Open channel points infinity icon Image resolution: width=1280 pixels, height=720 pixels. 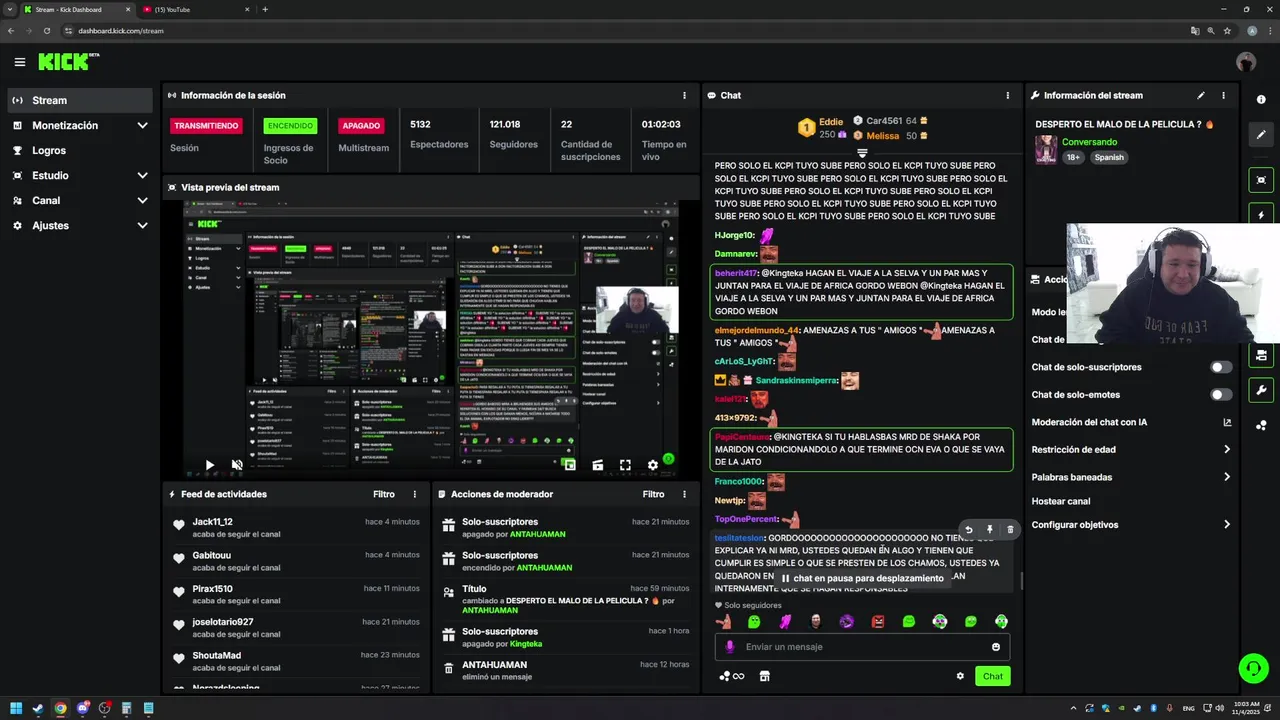click(732, 676)
